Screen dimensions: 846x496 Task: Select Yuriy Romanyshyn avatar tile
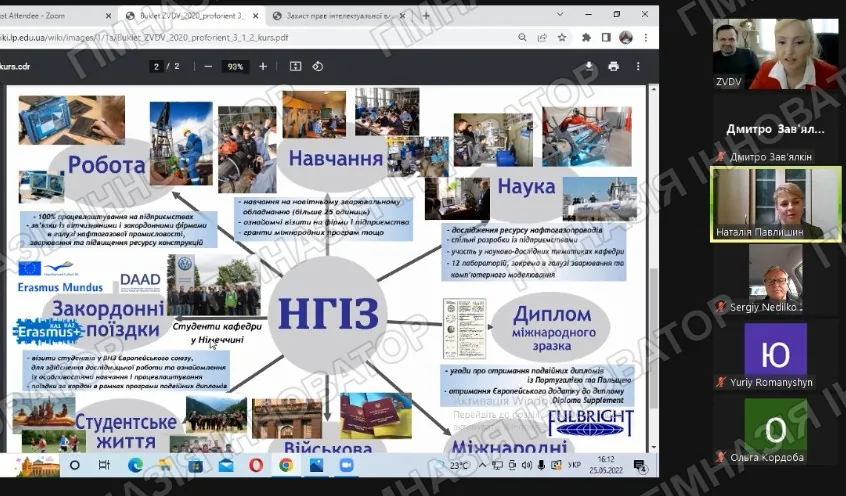click(775, 355)
